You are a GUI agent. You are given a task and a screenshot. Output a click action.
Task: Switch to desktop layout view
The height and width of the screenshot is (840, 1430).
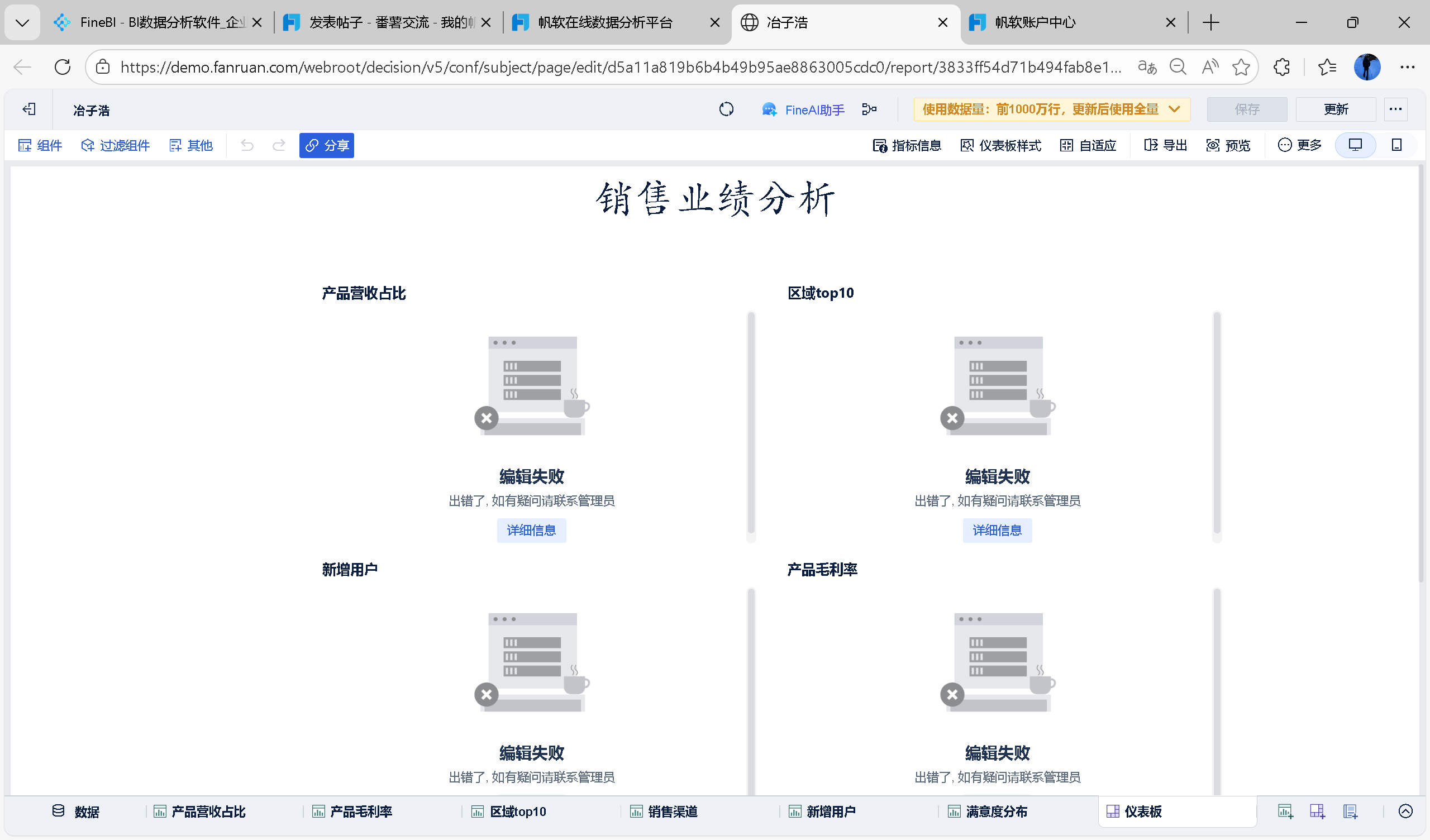point(1355,145)
